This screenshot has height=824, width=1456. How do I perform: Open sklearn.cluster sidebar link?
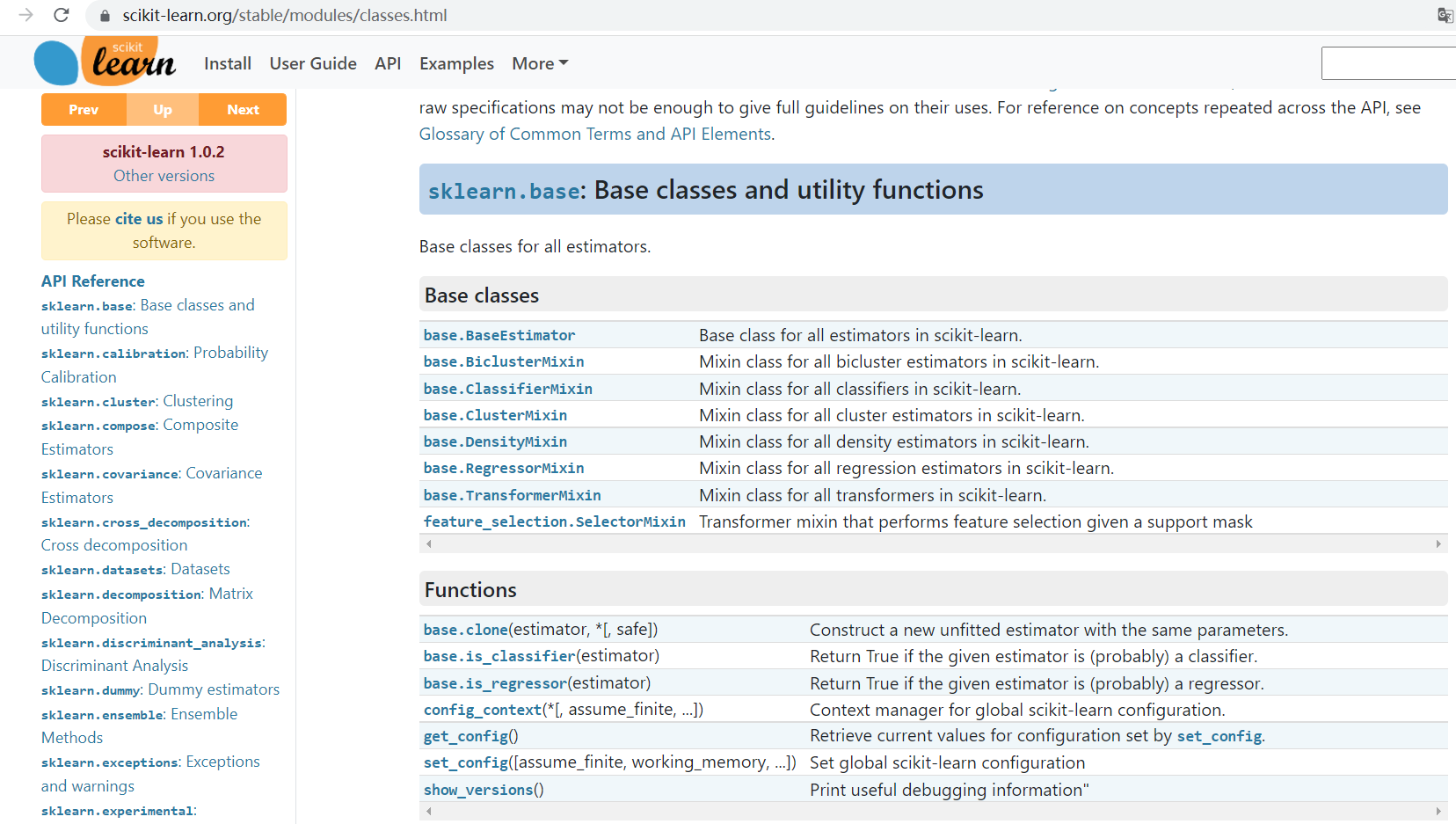tap(137, 401)
